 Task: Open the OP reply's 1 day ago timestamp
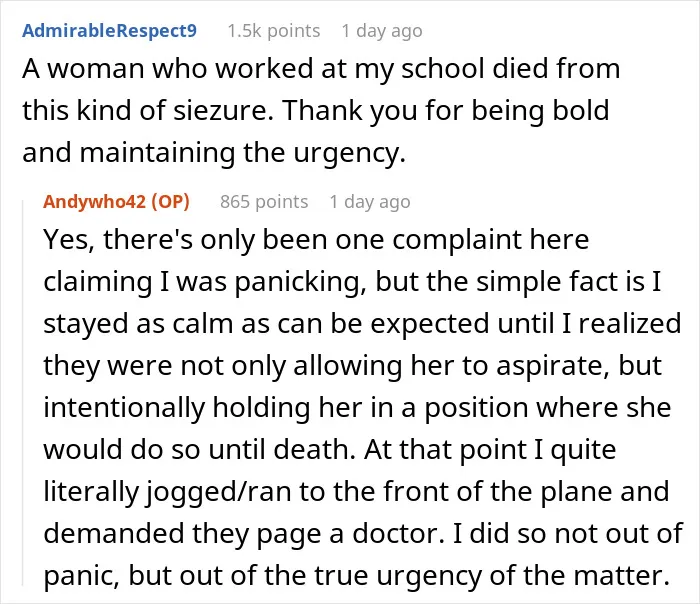[x=370, y=202]
